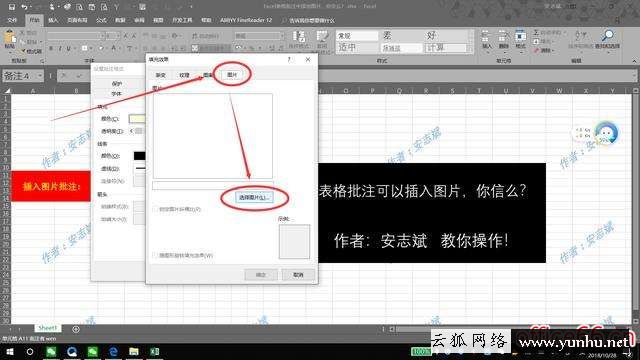Switch to the Gradient tab in Fill Effects
The height and width of the screenshot is (360, 640).
point(161,75)
